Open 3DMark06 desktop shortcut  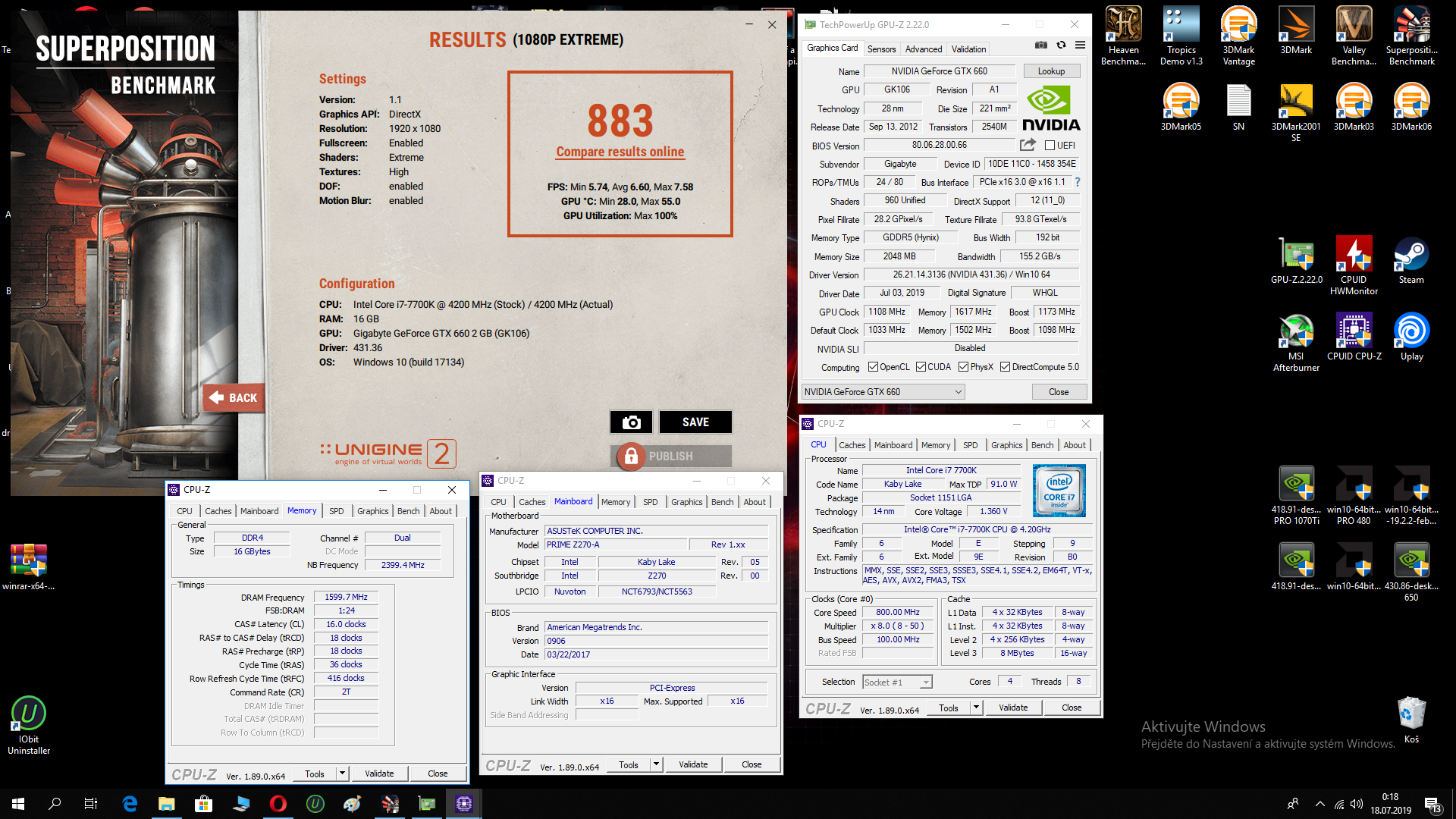[1411, 107]
